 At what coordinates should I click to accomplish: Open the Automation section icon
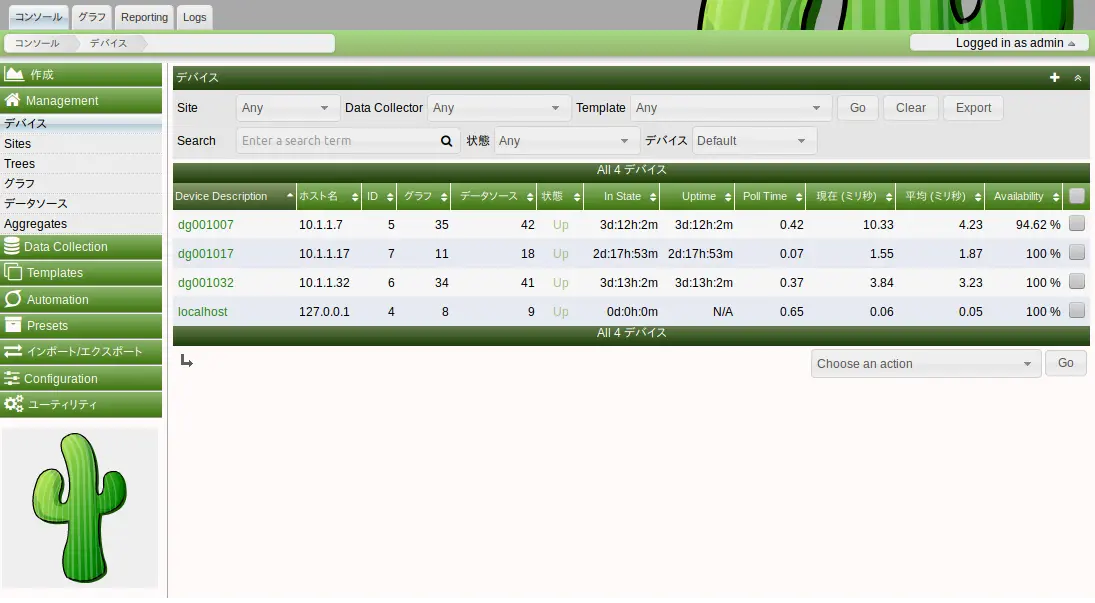pyautogui.click(x=13, y=299)
